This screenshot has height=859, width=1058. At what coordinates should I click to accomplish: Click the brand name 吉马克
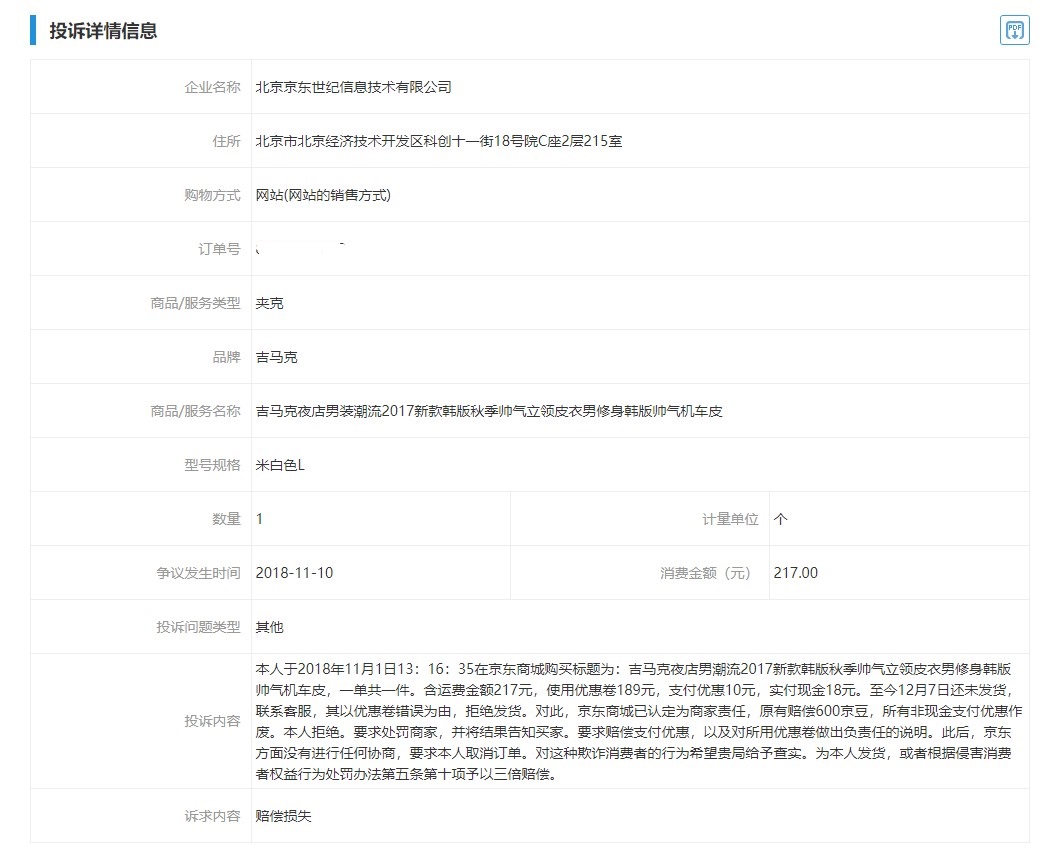click(x=275, y=356)
